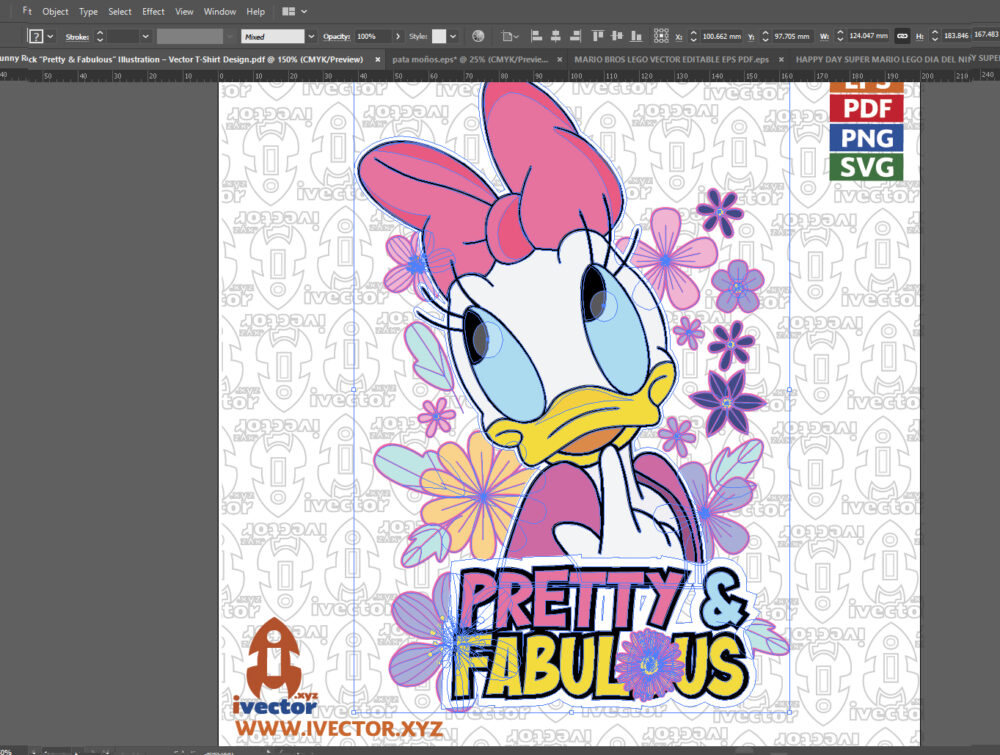Open the Window menu
The height and width of the screenshot is (755, 1000).
pyautogui.click(x=219, y=11)
